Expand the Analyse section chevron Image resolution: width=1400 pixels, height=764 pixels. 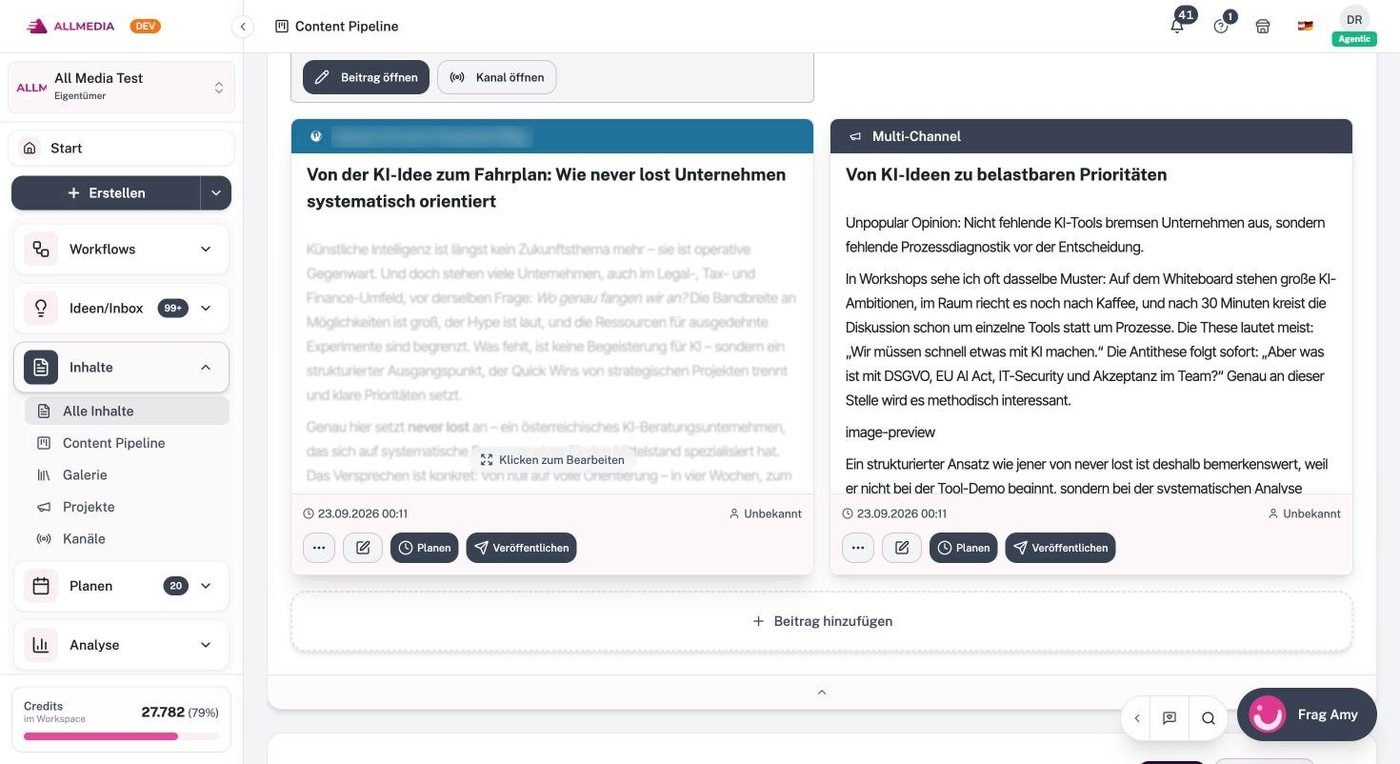[206, 645]
